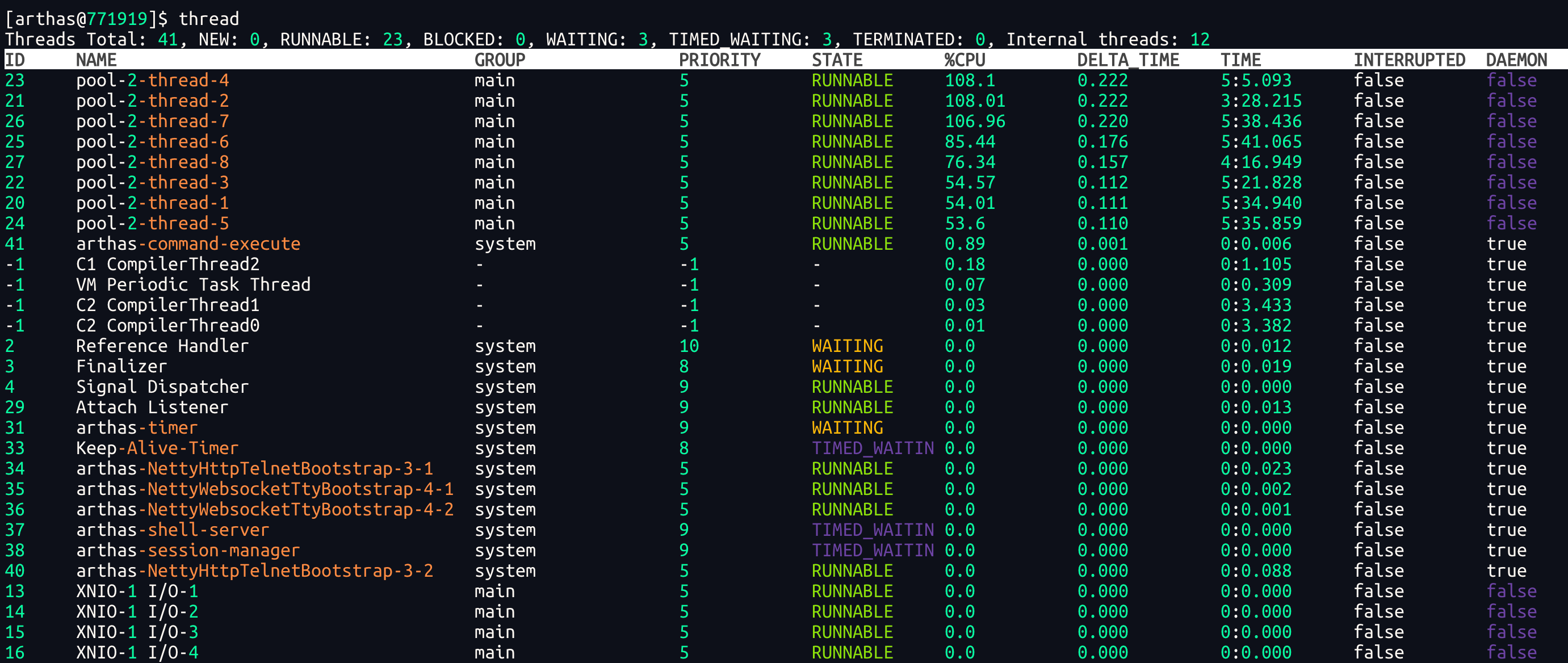1568x663 pixels.
Task: Click the 108.1 CPU value
Action: point(969,81)
